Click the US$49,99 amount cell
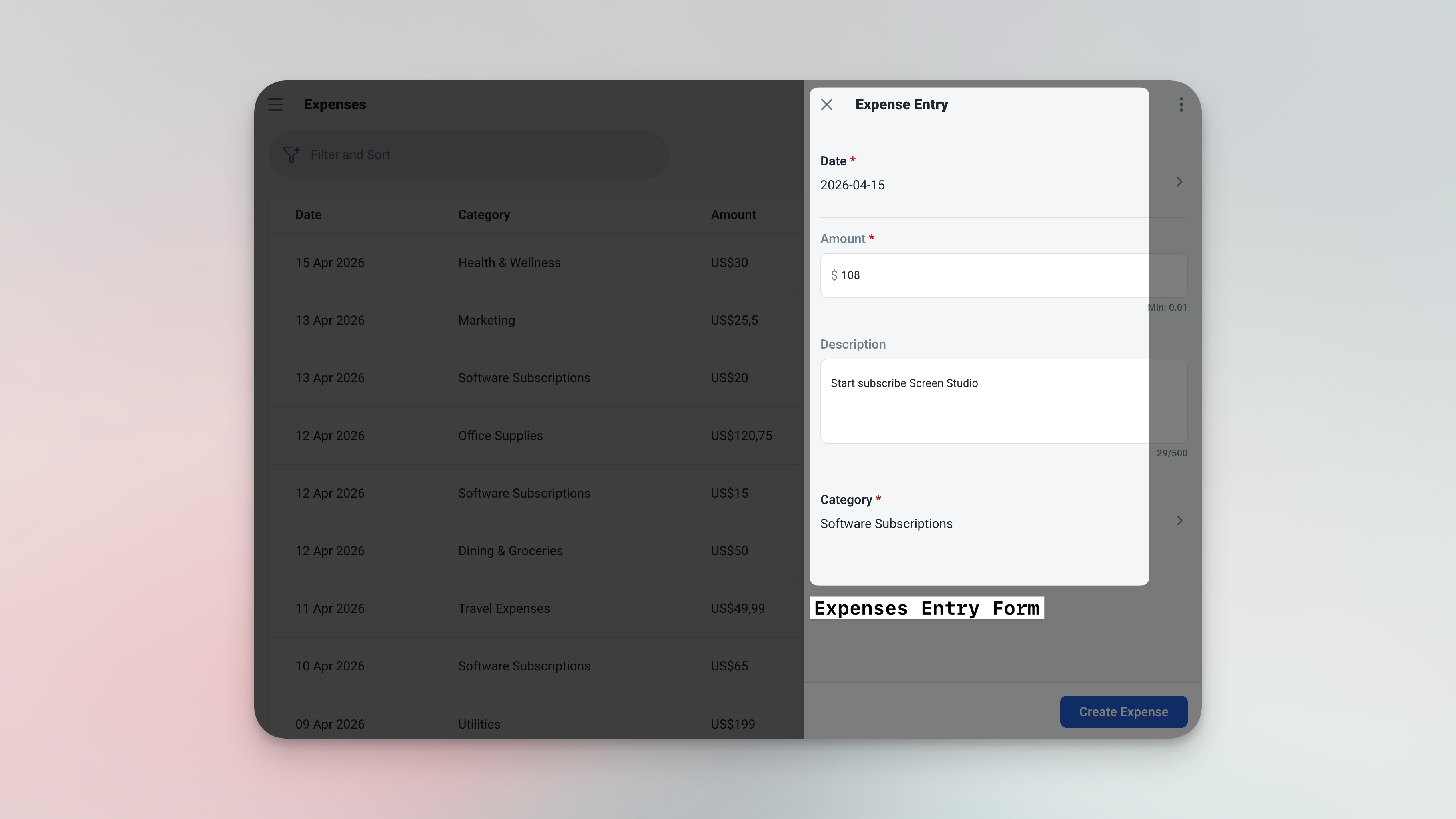The image size is (1456, 819). pos(738,609)
